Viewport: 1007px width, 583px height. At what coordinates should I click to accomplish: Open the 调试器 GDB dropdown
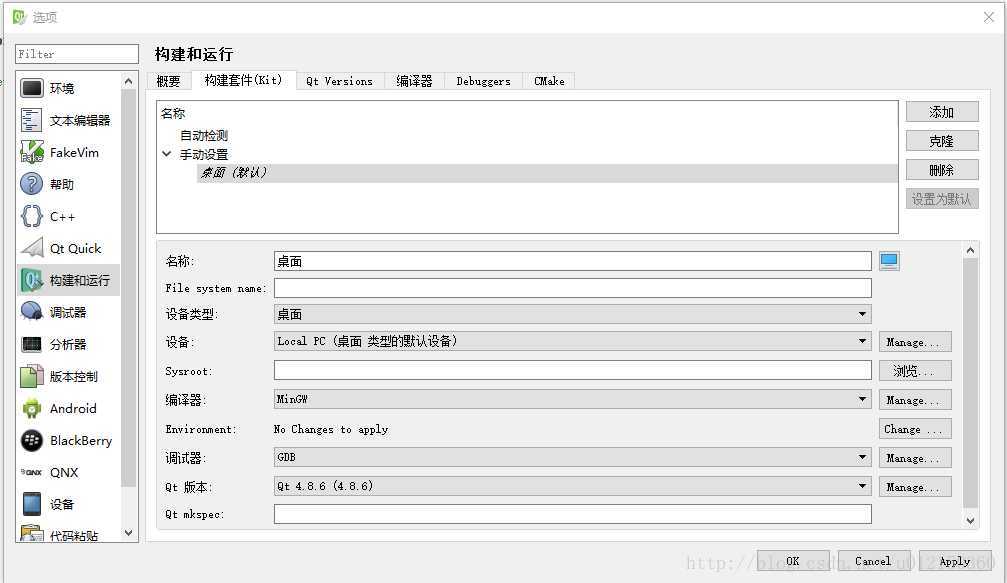click(572, 457)
